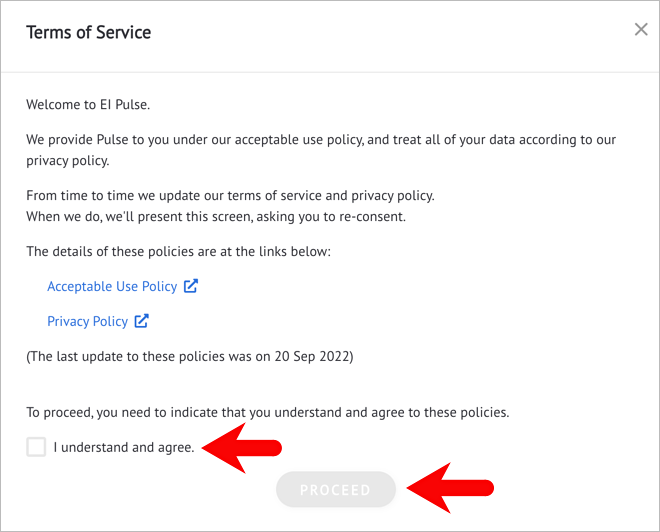
Task: Click the 'To proceed, you need to indicate' sentence
Action: (x=268, y=412)
